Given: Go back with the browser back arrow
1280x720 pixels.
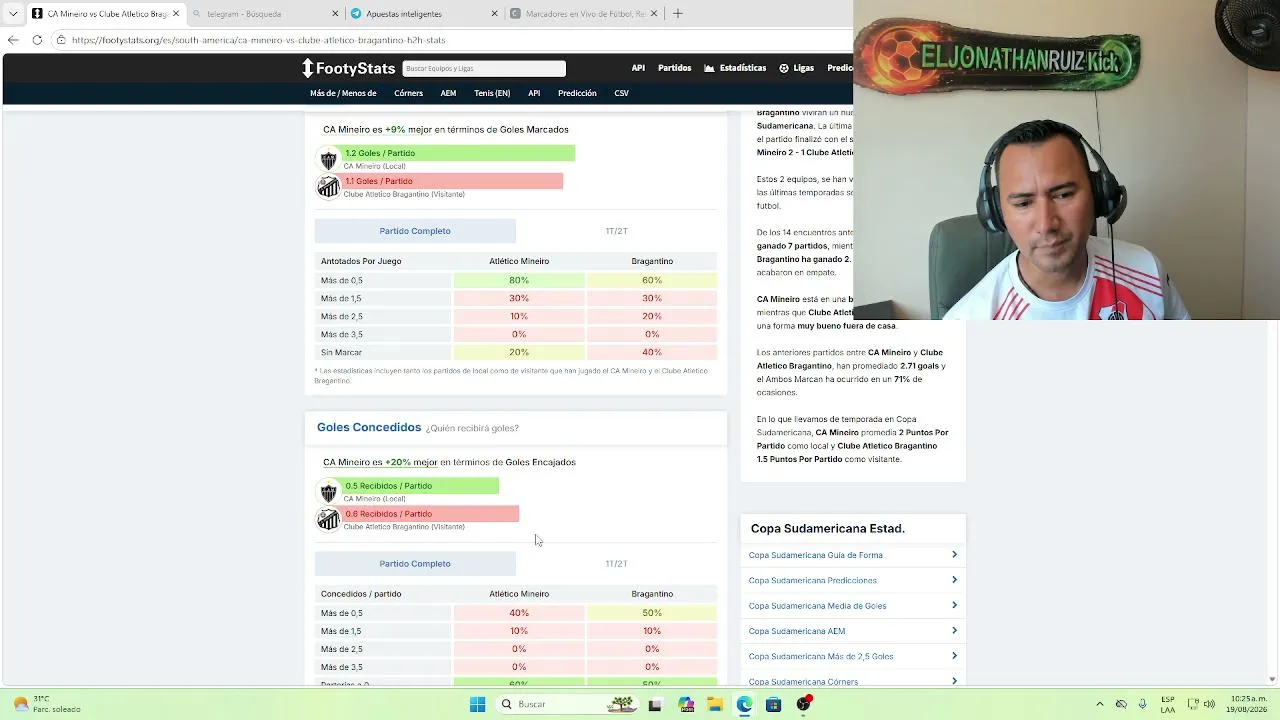Looking at the screenshot, I should 13,40.
